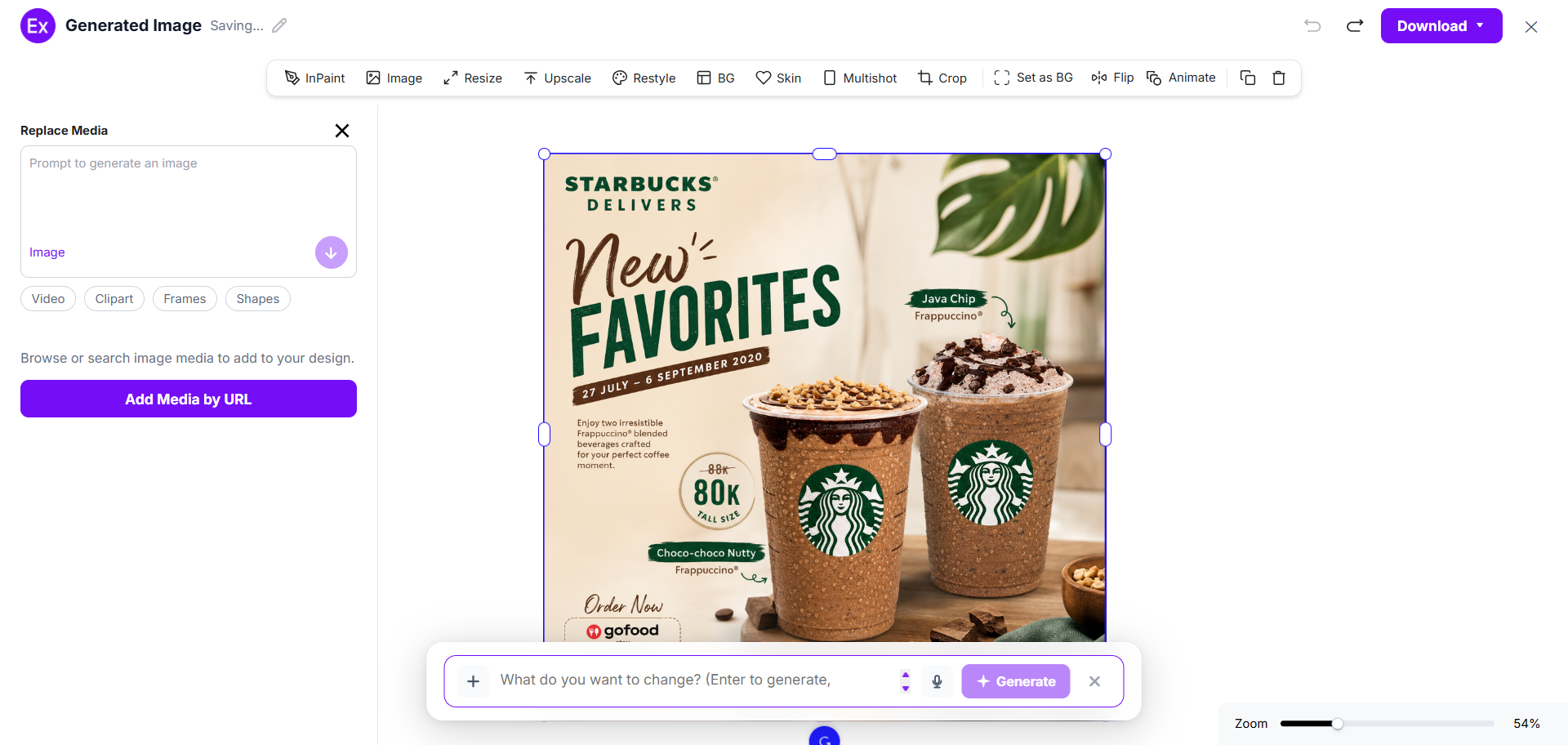The width and height of the screenshot is (1568, 745).
Task: Duplicate the image with the copy icon
Action: 1248,78
